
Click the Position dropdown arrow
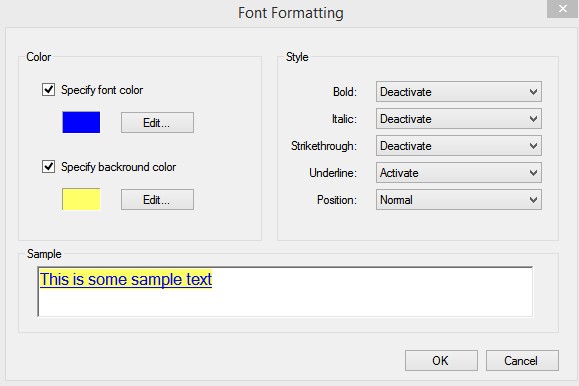(533, 199)
